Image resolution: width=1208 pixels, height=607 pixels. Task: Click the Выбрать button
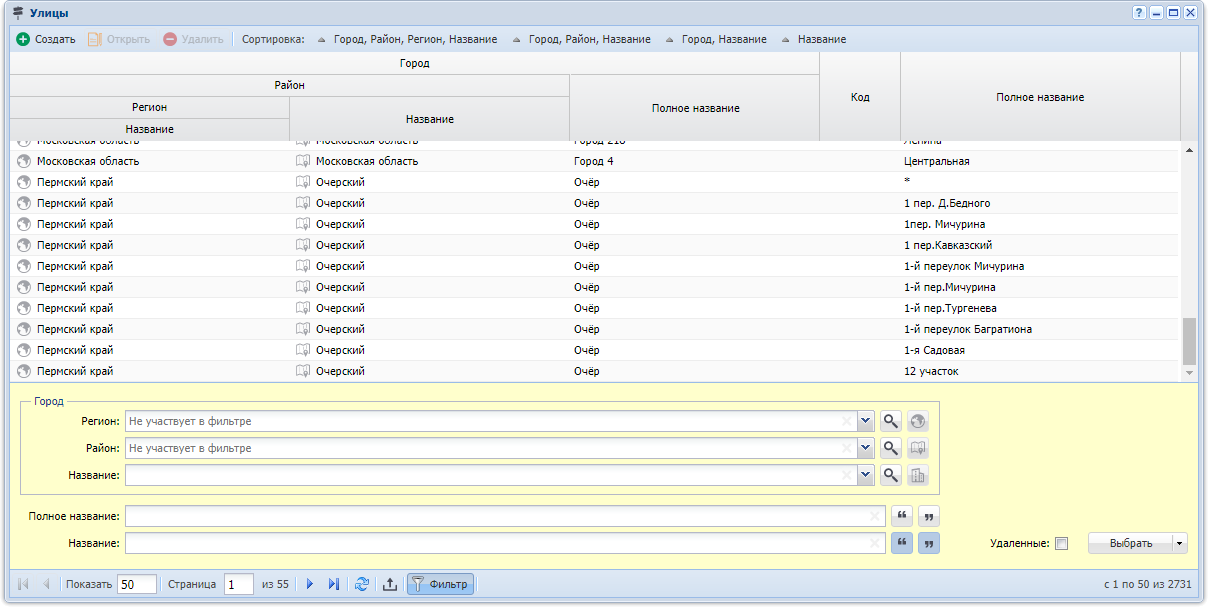(x=1131, y=544)
